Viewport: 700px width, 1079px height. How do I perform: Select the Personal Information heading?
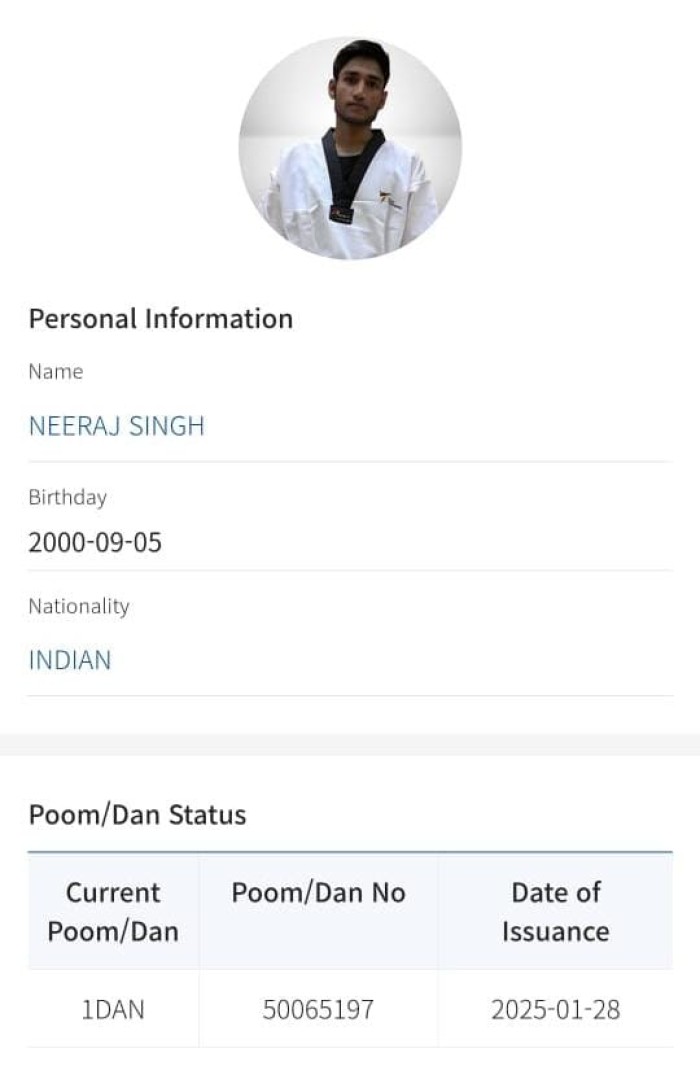click(160, 319)
